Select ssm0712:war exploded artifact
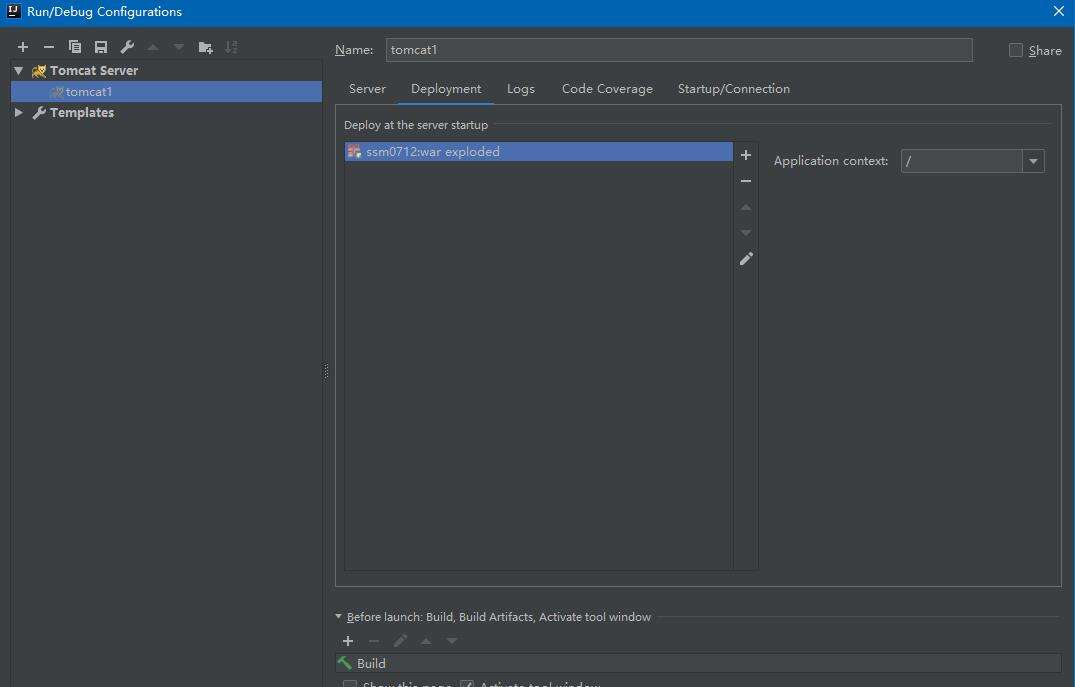Screen dimensions: 1075x687 (538, 152)
